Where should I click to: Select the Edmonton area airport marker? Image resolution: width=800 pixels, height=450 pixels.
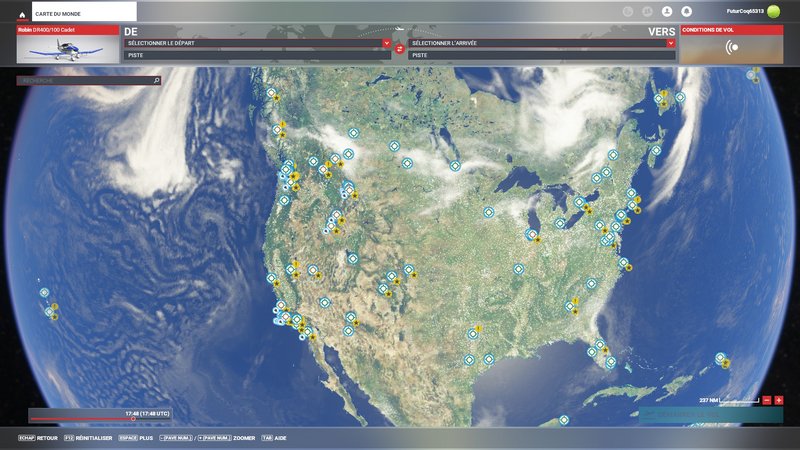tap(353, 133)
